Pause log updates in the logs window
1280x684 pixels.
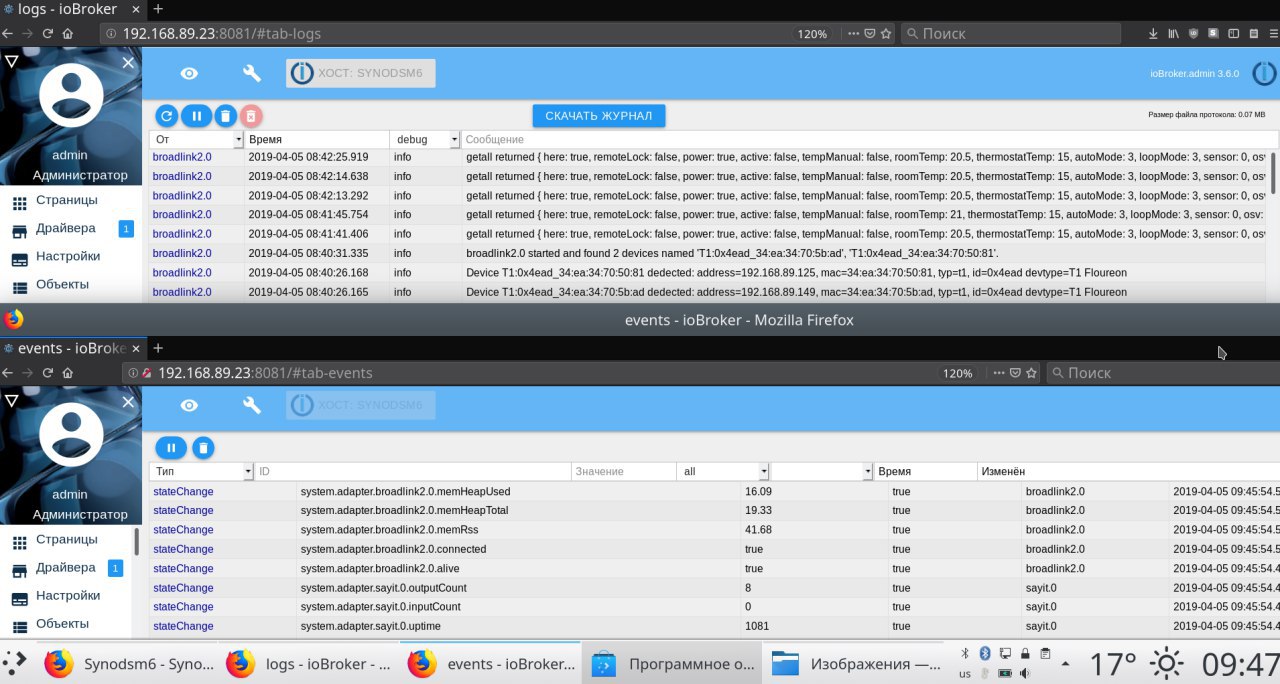click(x=196, y=116)
